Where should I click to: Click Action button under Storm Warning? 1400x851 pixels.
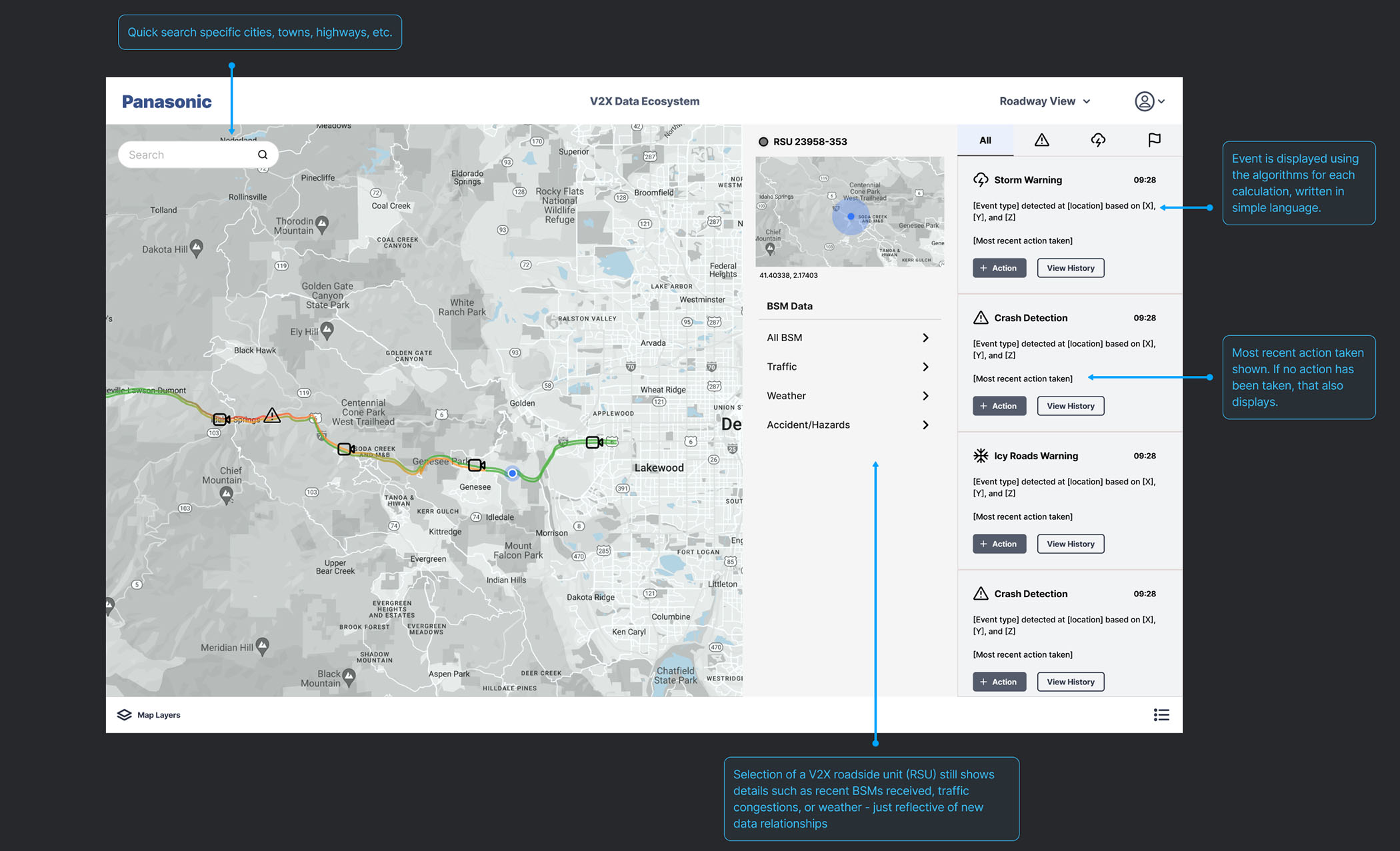[999, 268]
